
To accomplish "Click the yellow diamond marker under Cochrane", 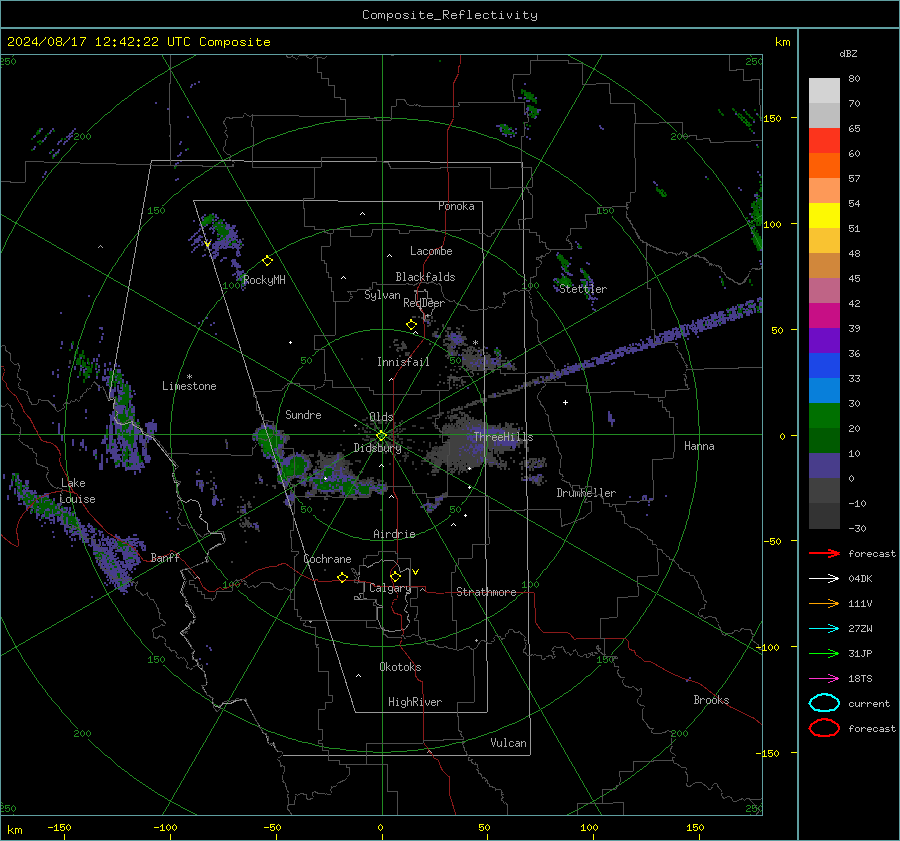I will (343, 578).
